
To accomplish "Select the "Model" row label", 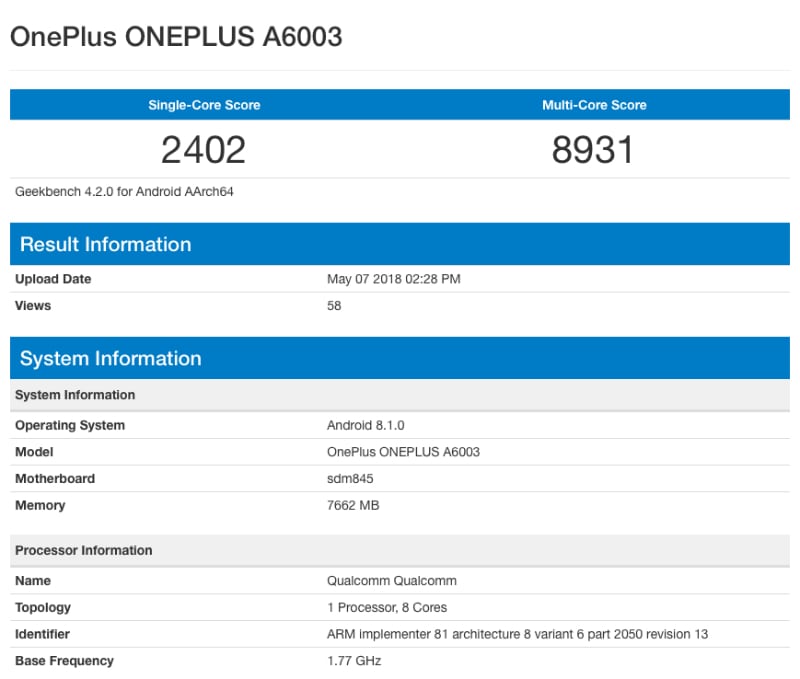I will (34, 452).
